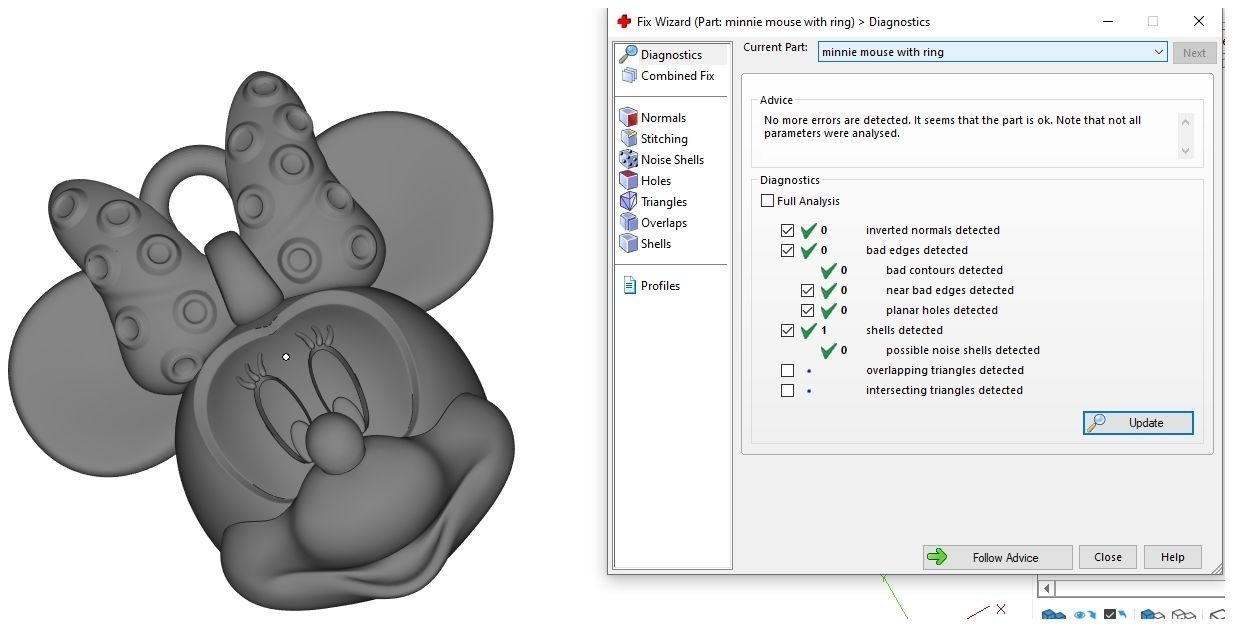Go to the Stitching fix page
The height and width of the screenshot is (627, 1235).
pos(653,139)
